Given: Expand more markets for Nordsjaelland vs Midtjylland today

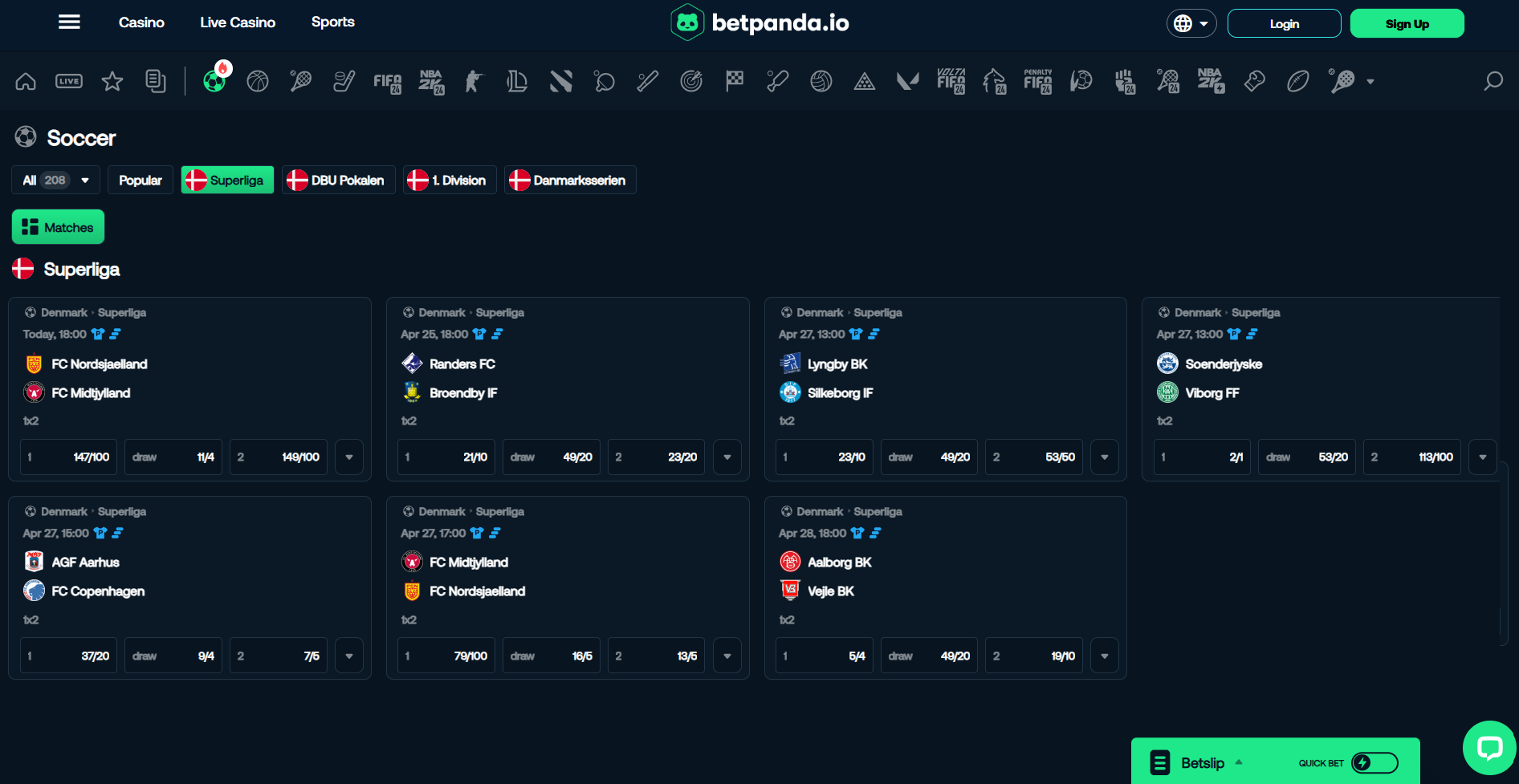Looking at the screenshot, I should [x=349, y=457].
